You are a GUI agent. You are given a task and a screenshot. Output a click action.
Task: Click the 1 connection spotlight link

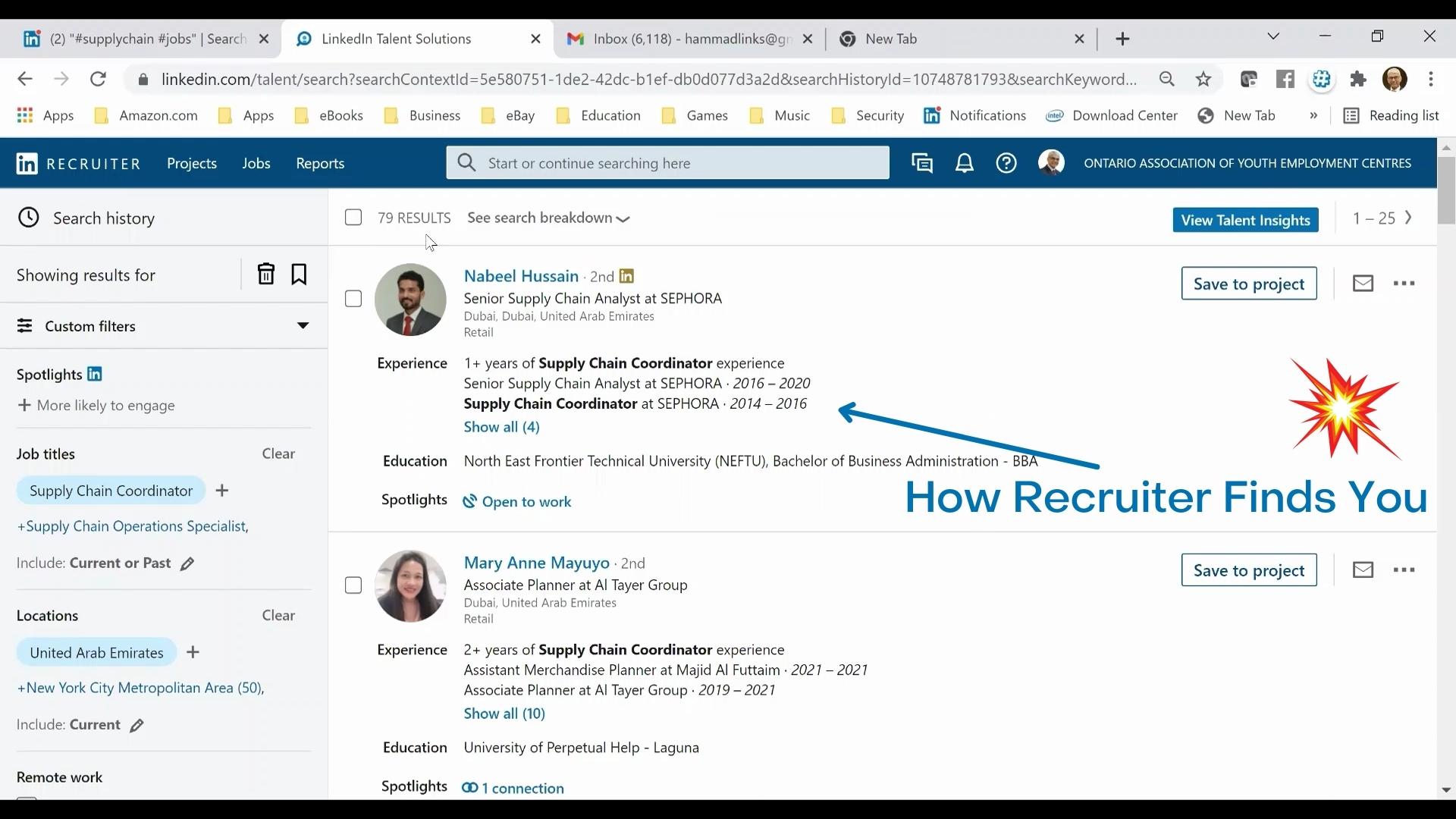tap(513, 788)
